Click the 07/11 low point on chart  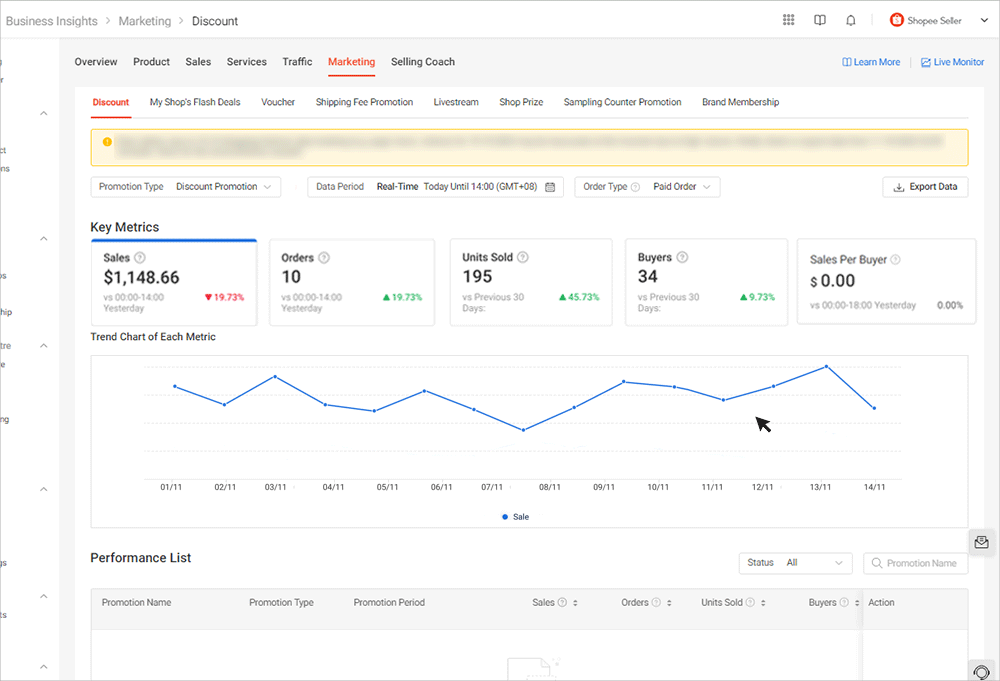(x=524, y=430)
